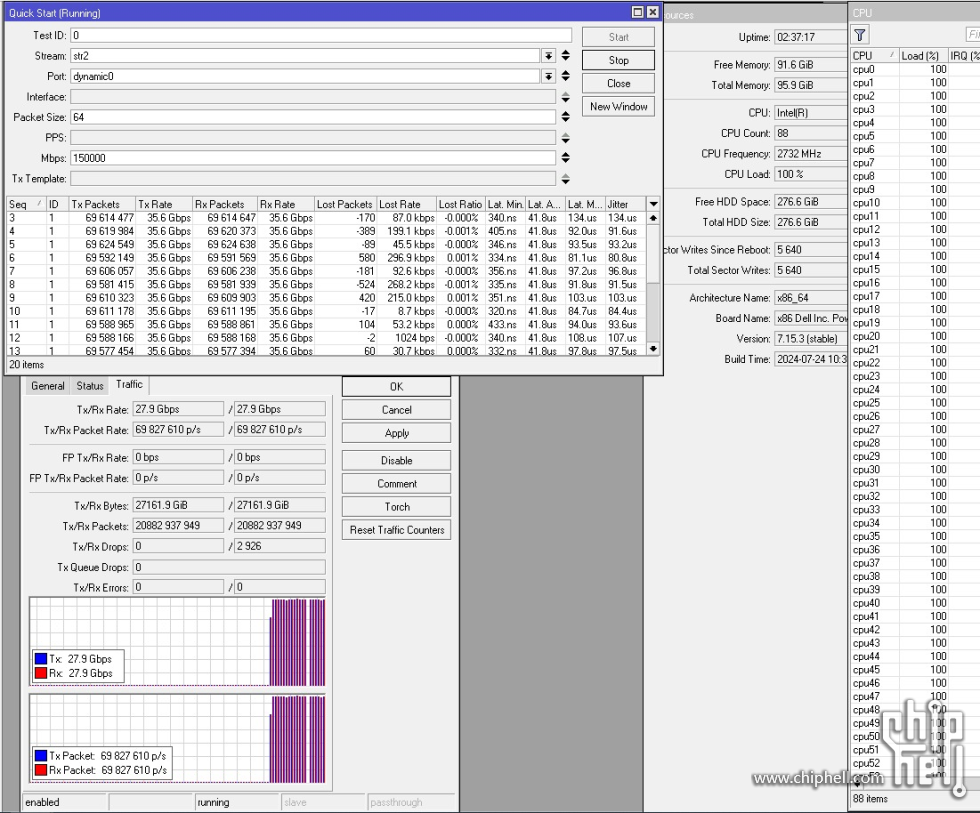This screenshot has height=813, width=980.
Task: Click the Port field showing dynamic0
Action: (x=305, y=76)
